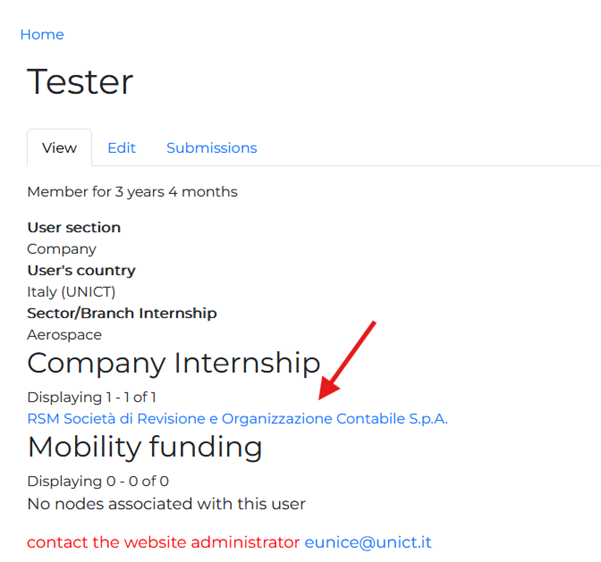Viewport: 601px width, 562px height.
Task: Click the 'Displaying 1 - 1 of 1' text
Action: pyautogui.click(x=92, y=397)
